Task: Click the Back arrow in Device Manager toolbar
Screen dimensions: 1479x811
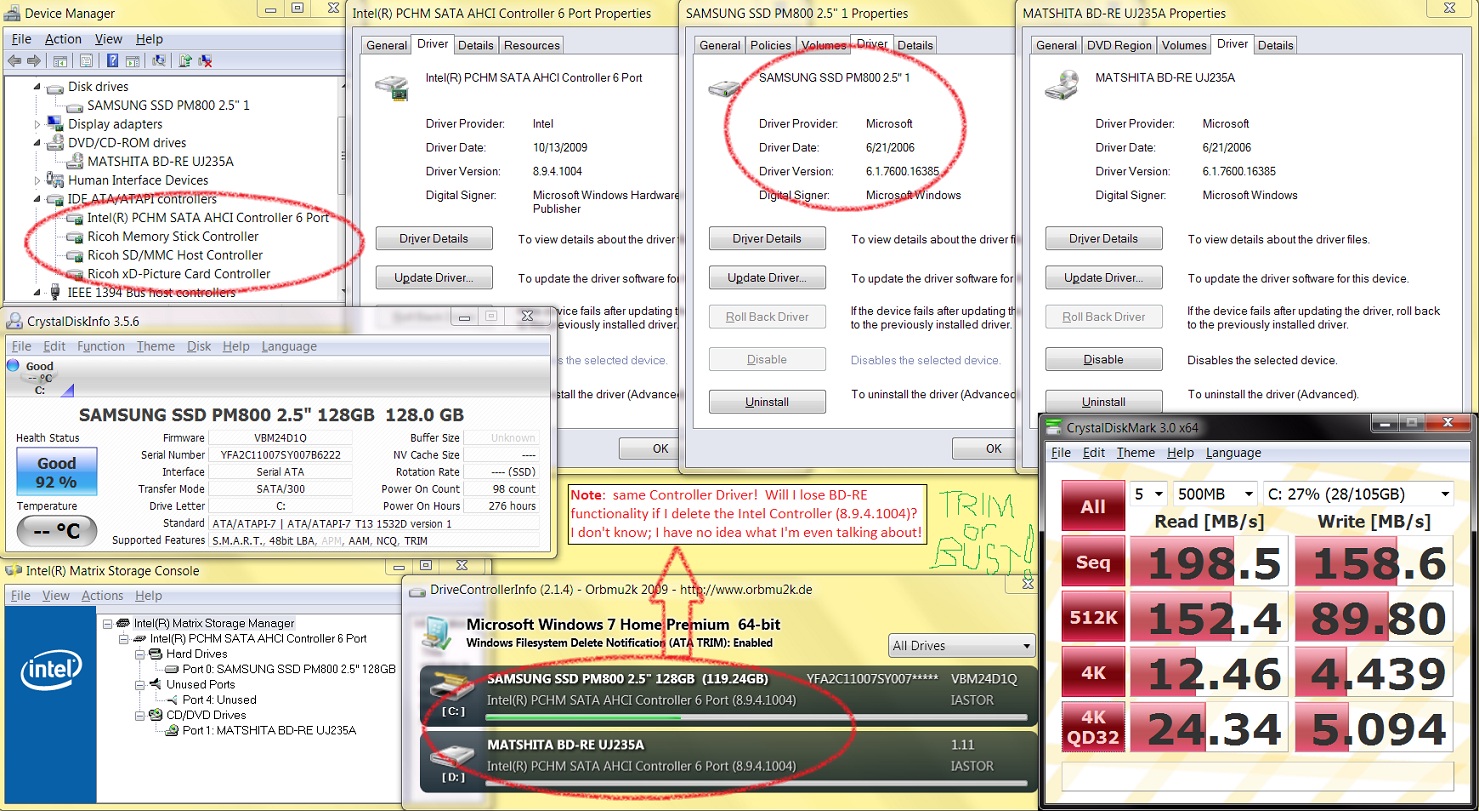Action: coord(14,61)
